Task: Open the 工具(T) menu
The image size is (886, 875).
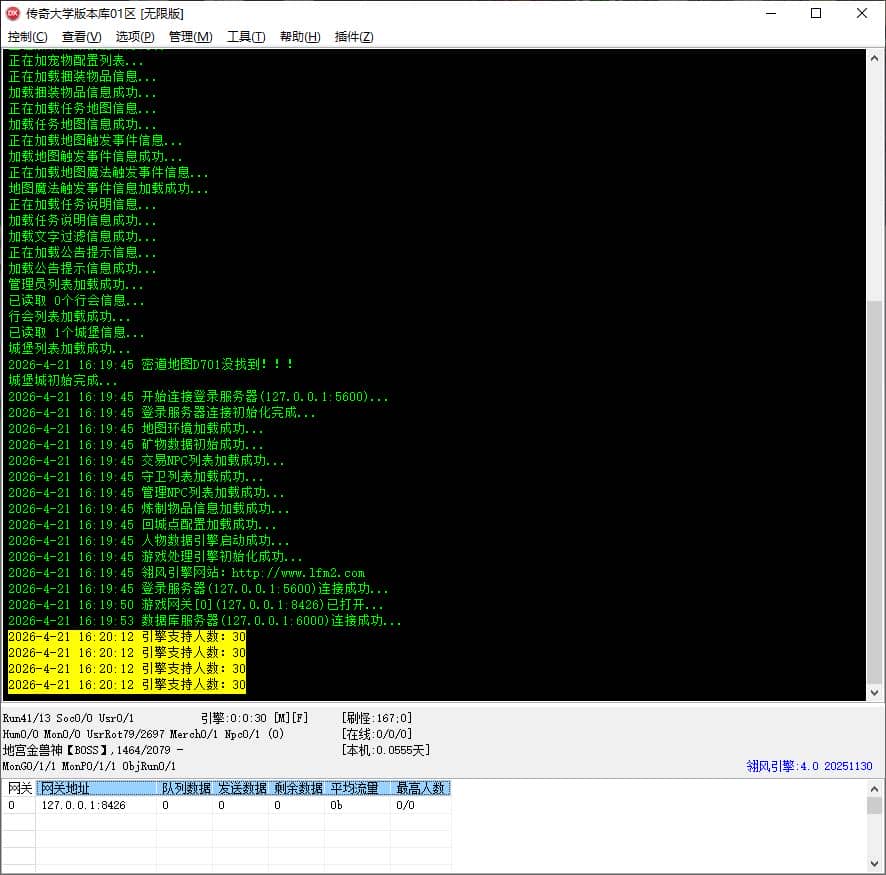Action: pos(246,37)
